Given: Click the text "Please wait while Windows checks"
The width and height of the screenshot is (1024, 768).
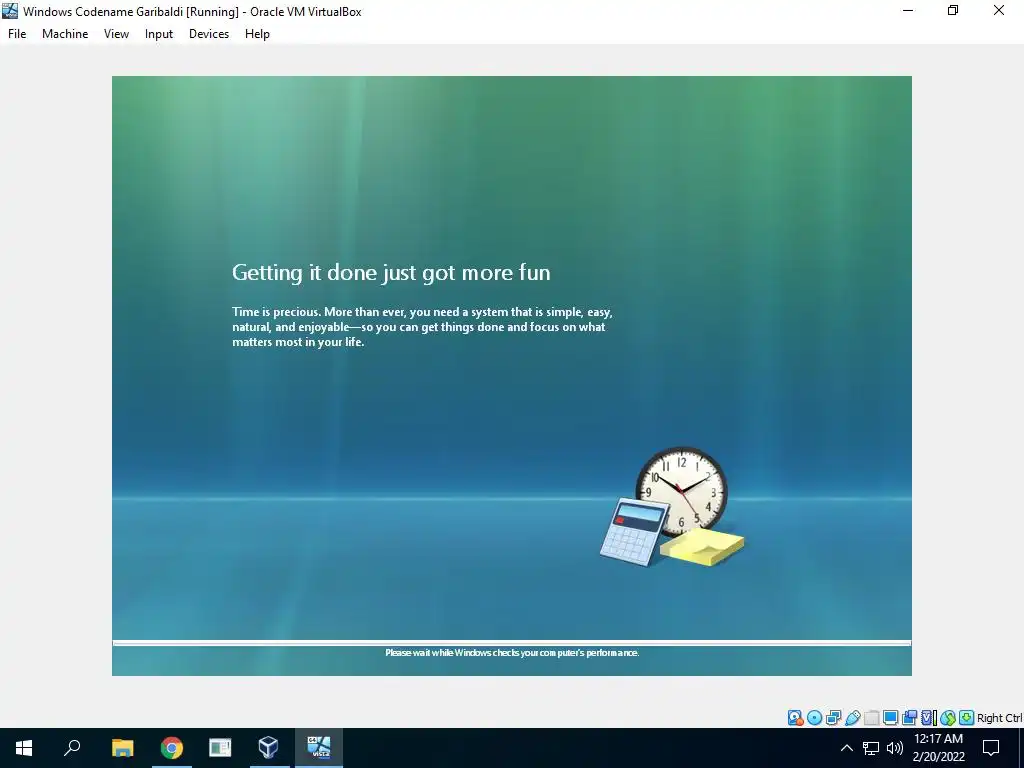Looking at the screenshot, I should click(x=453, y=652).
